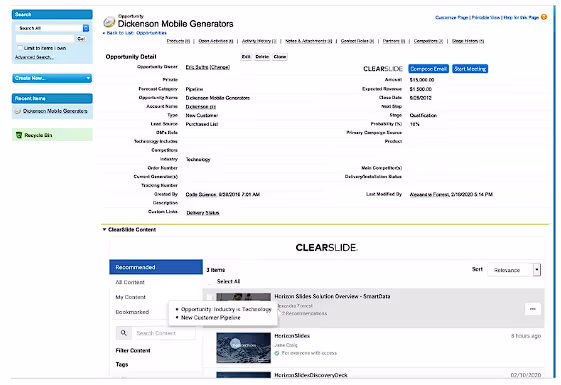This screenshot has height=385, width=561.
Task: Jump to the Open Activities related list link
Action: click(216, 41)
